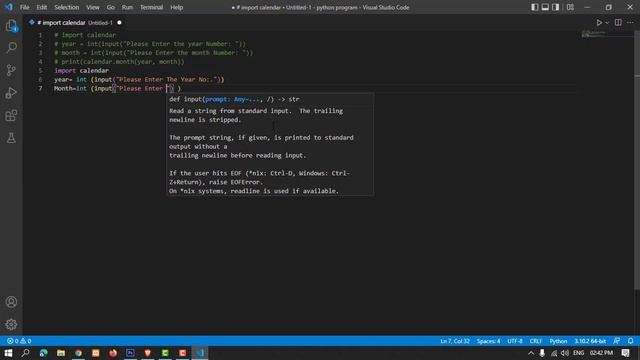This screenshot has height=360, width=640.
Task: Open Firefox from taskbar
Action: point(113,353)
